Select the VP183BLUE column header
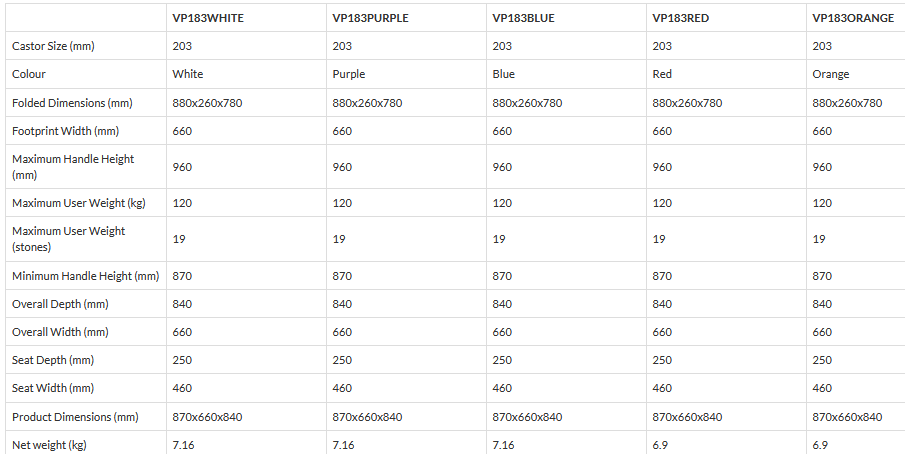Image resolution: width=912 pixels, height=462 pixels. 524,18
